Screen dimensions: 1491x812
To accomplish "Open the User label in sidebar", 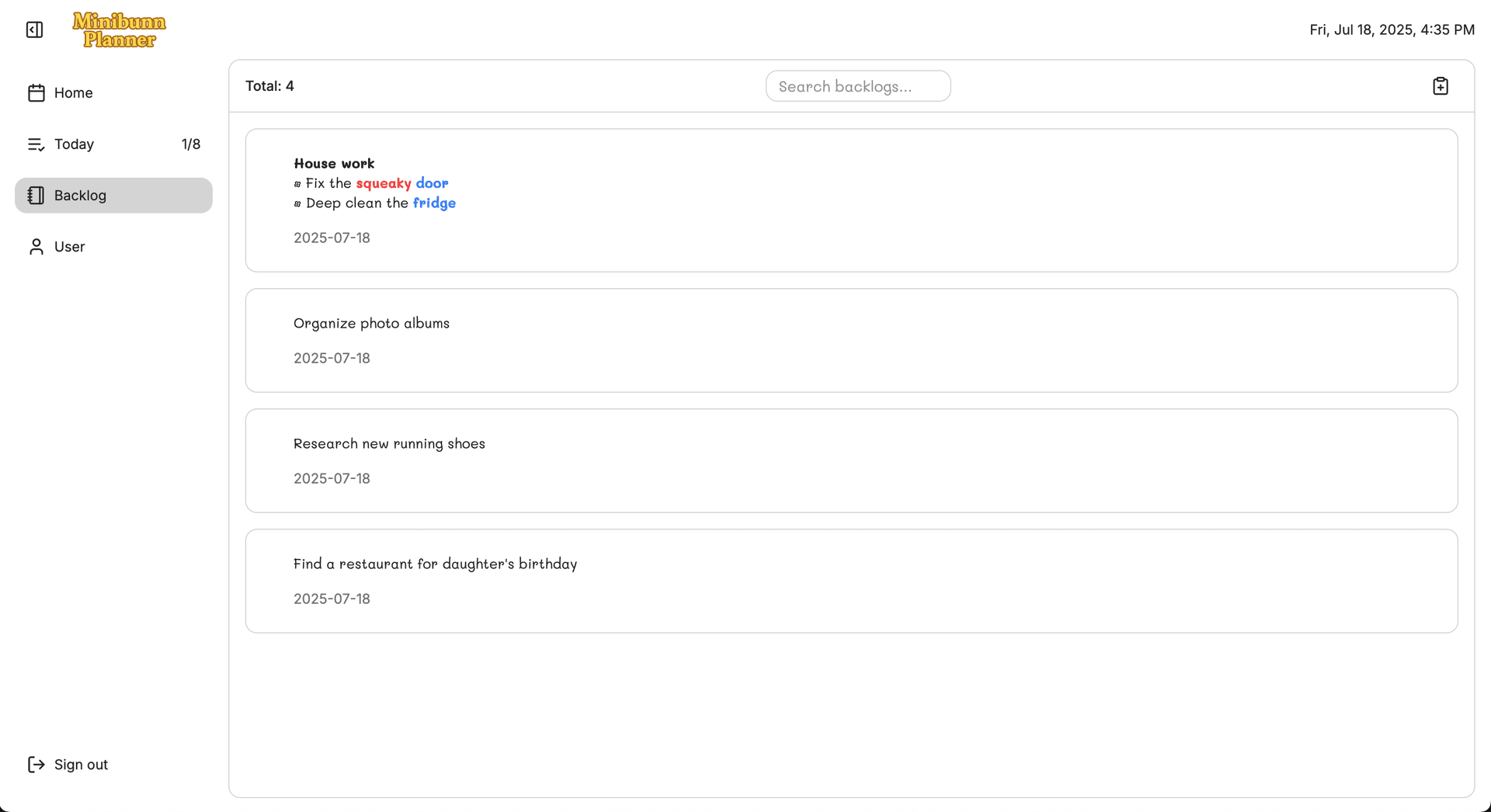I will (x=69, y=247).
